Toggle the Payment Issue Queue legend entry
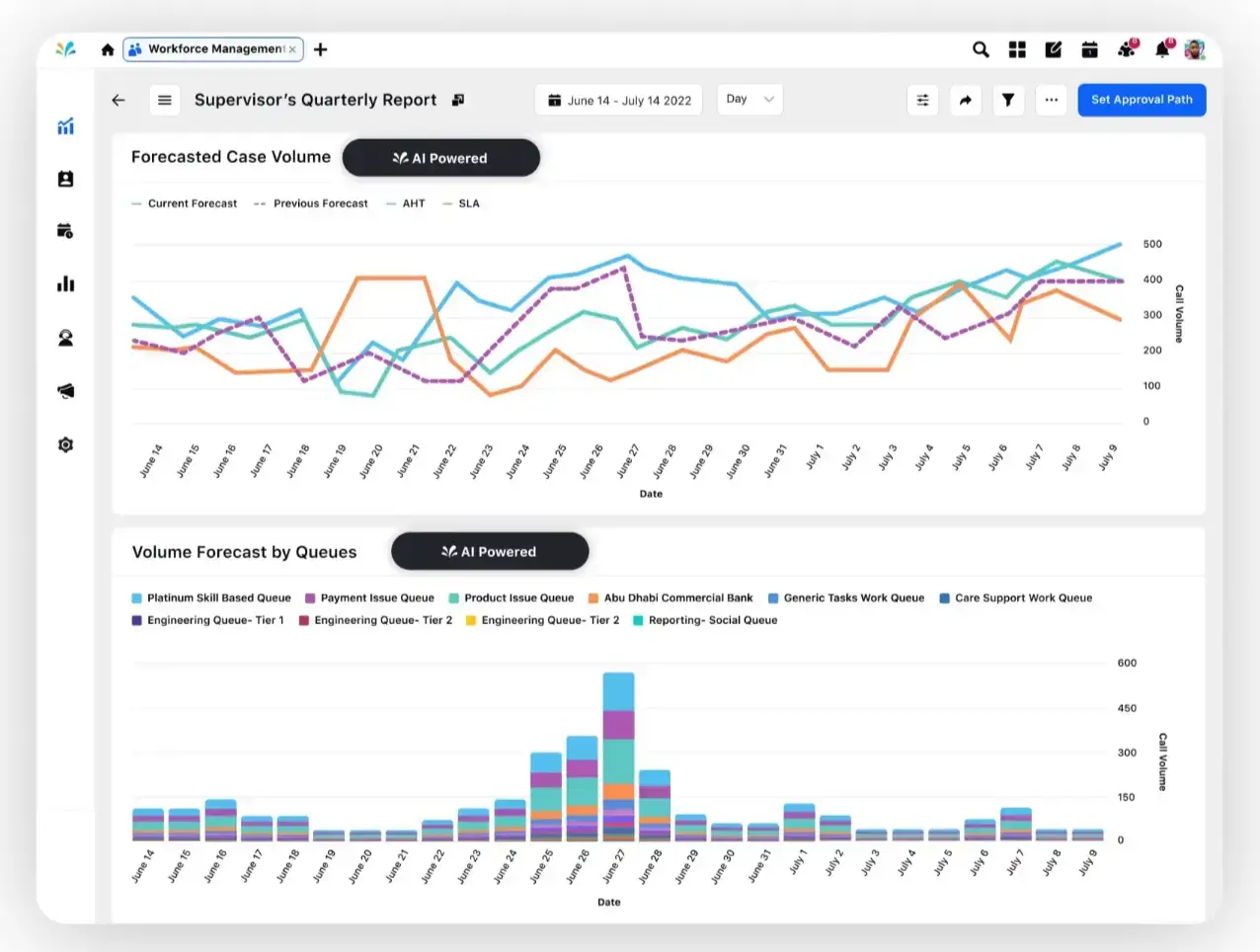This screenshot has width=1260, height=952. [369, 597]
